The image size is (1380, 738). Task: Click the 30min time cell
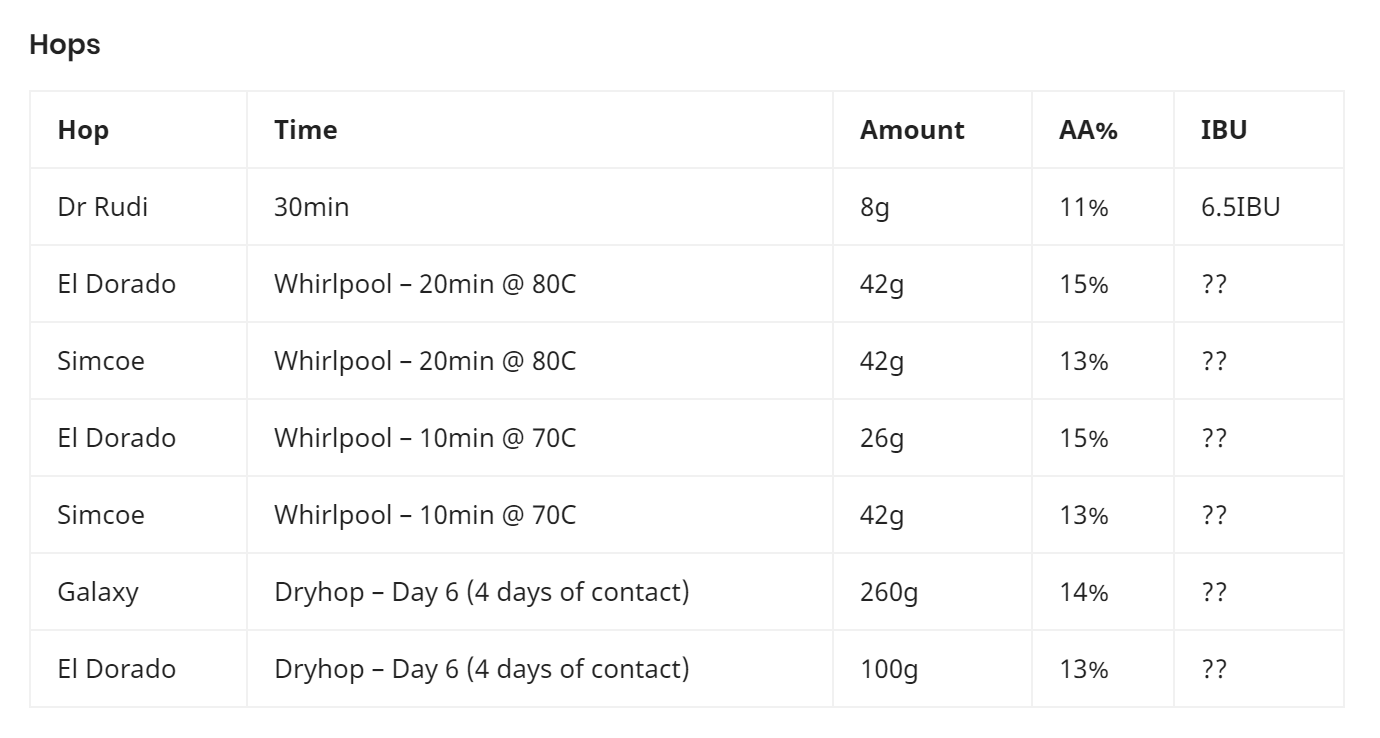tap(312, 207)
